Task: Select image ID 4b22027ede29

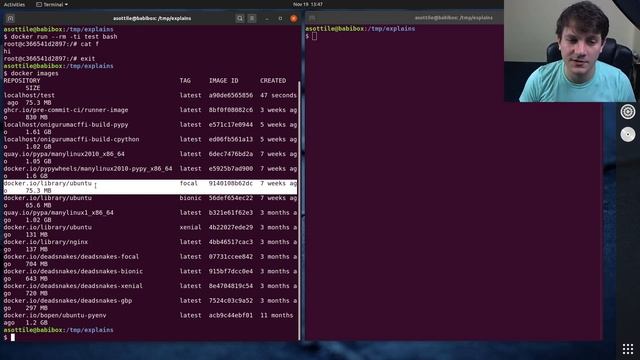Action: pyautogui.click(x=231, y=228)
